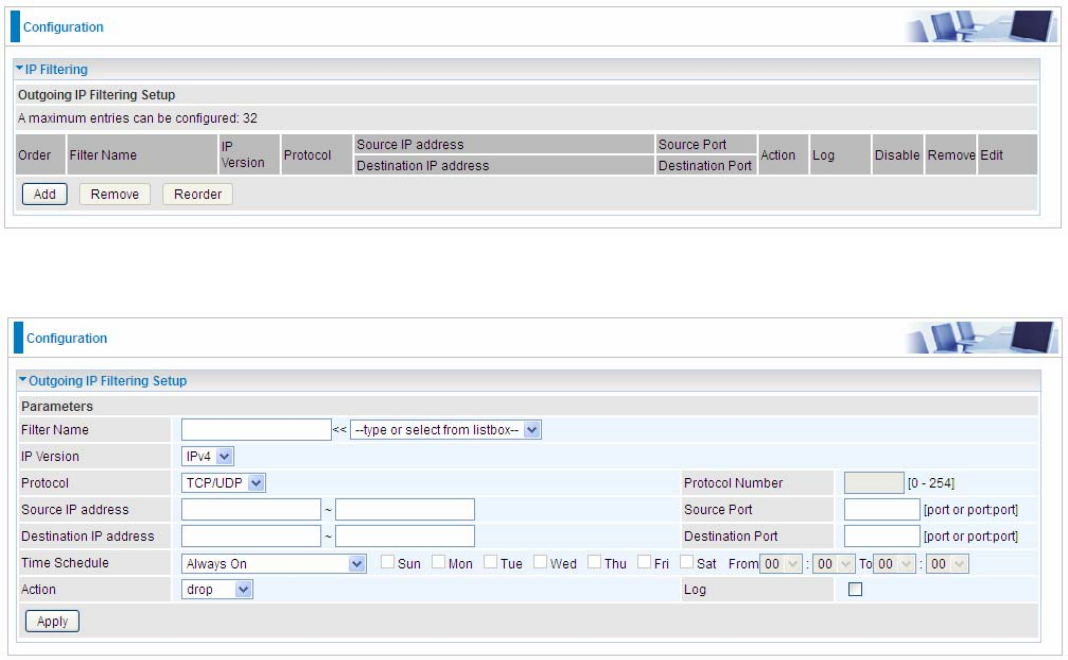
Task: Click the Remove button below the table
Action: [114, 194]
